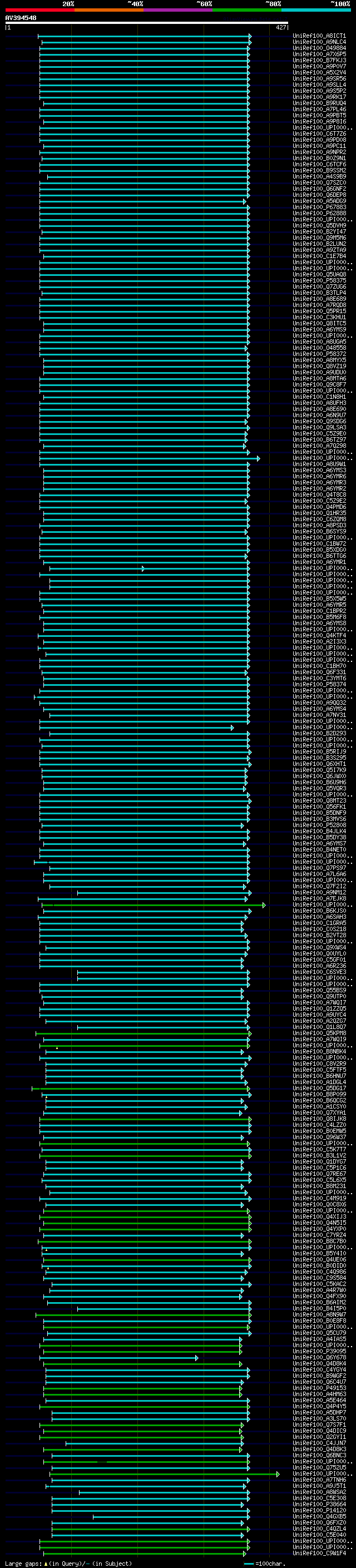Click UniRef100_A9NM12 label
Screen dimensions: 356x1568
pos(319,892)
